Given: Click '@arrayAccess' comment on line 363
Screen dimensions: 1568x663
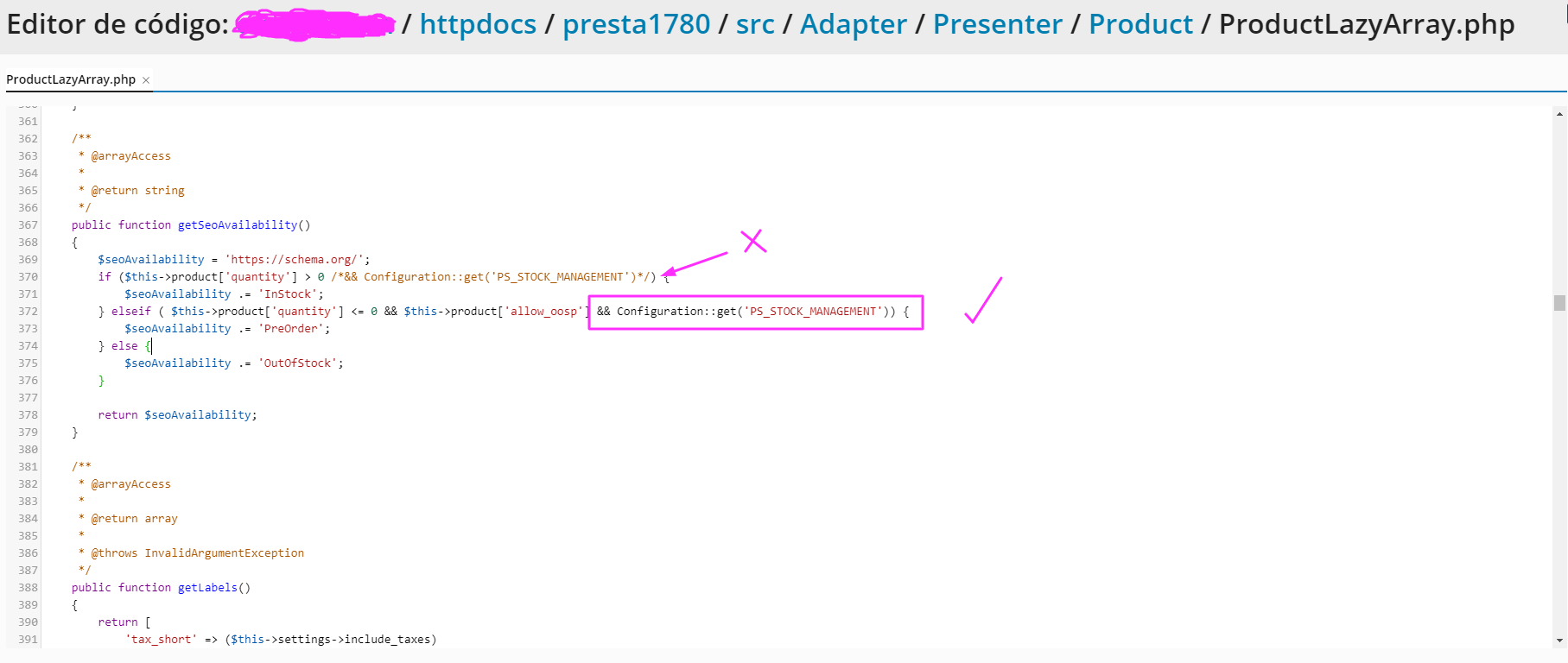Looking at the screenshot, I should (x=130, y=156).
